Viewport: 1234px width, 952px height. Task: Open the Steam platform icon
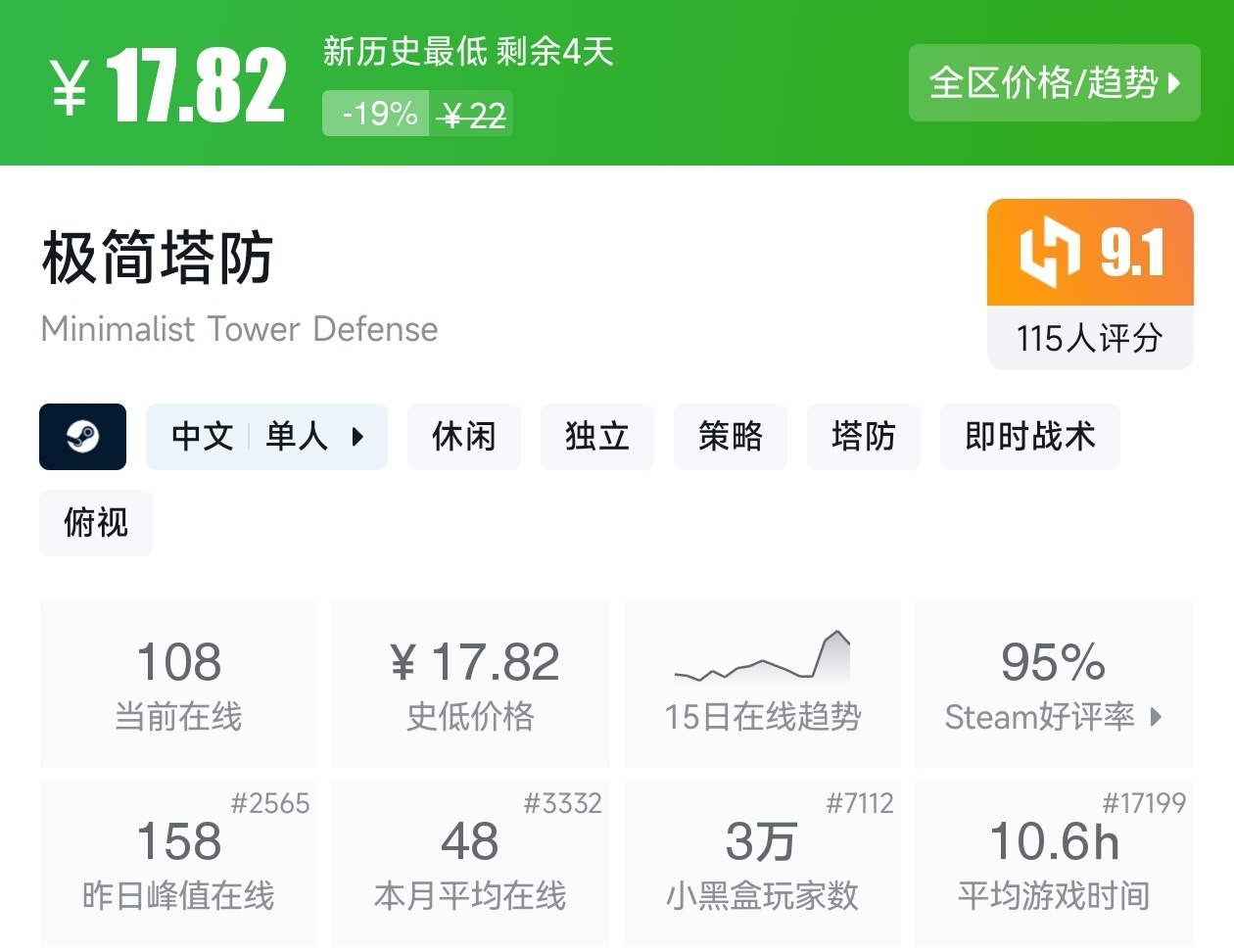[82, 437]
